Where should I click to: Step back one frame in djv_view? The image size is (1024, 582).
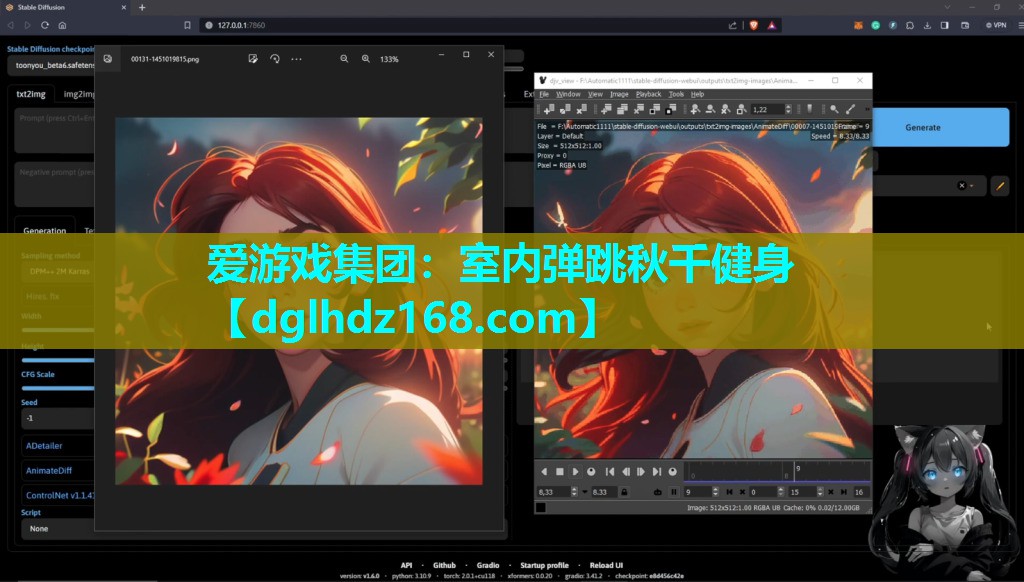tap(626, 472)
